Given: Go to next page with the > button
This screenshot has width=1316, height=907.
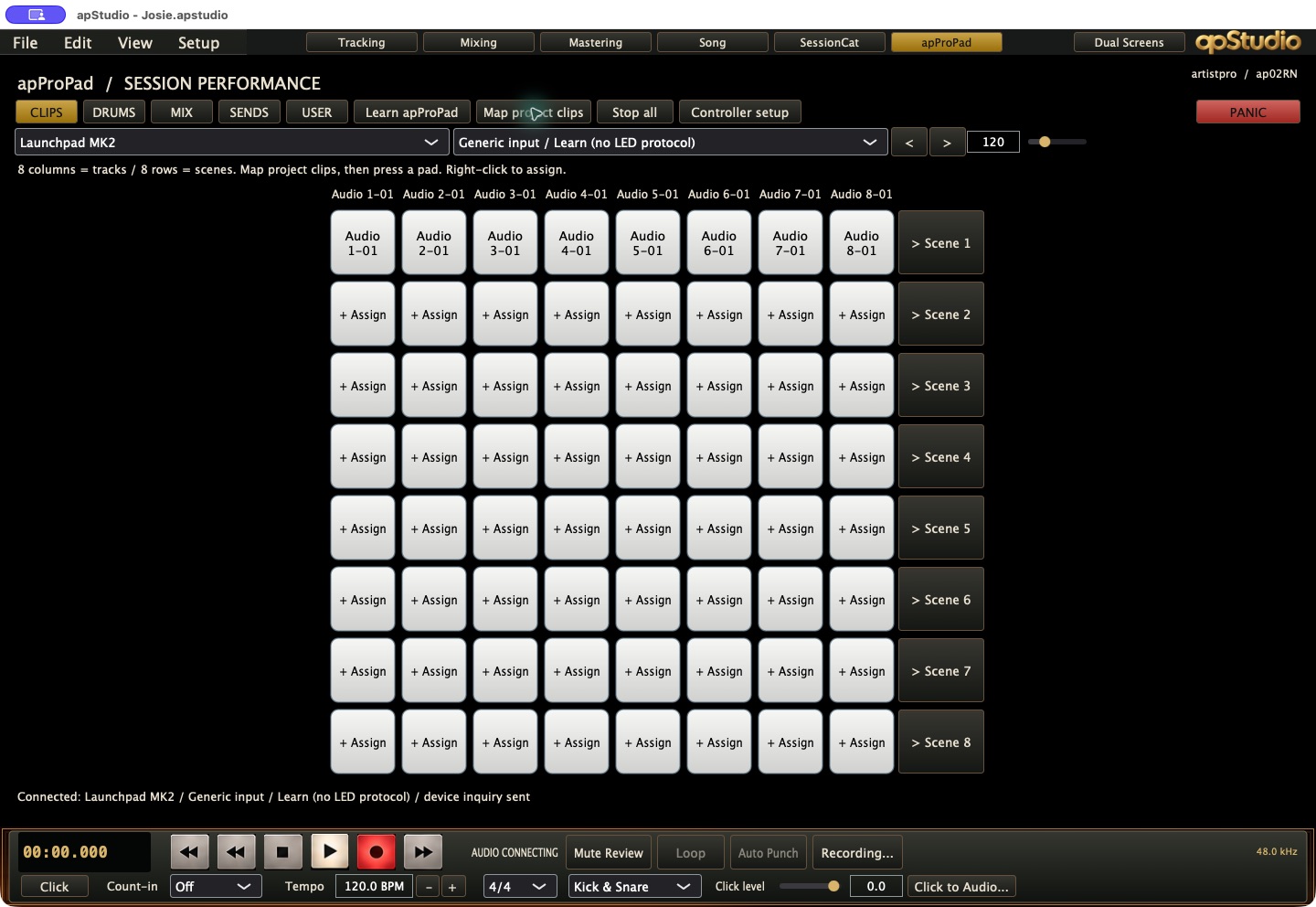Looking at the screenshot, I should [948, 143].
